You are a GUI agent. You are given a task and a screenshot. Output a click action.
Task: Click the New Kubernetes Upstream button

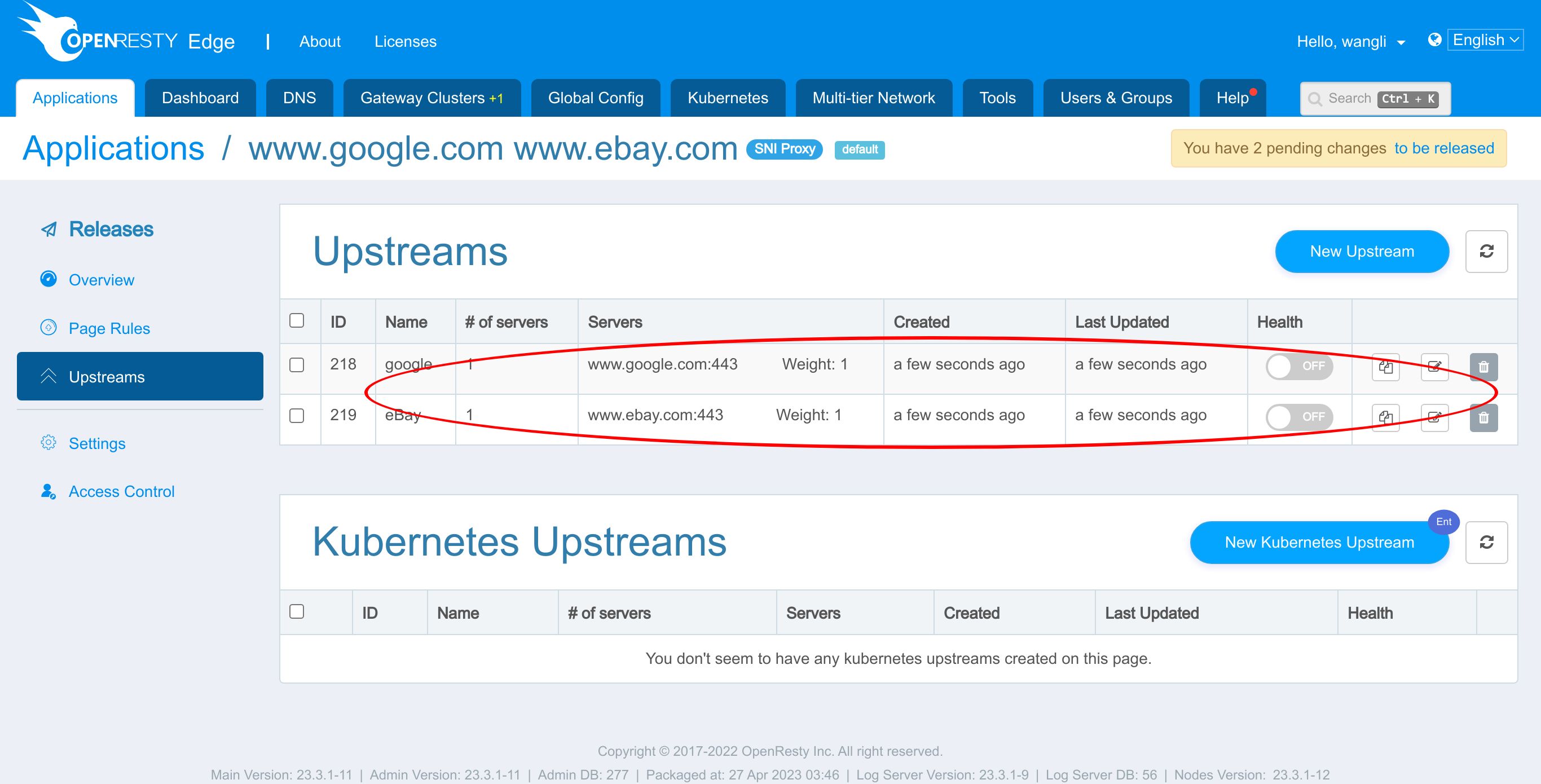pyautogui.click(x=1320, y=543)
